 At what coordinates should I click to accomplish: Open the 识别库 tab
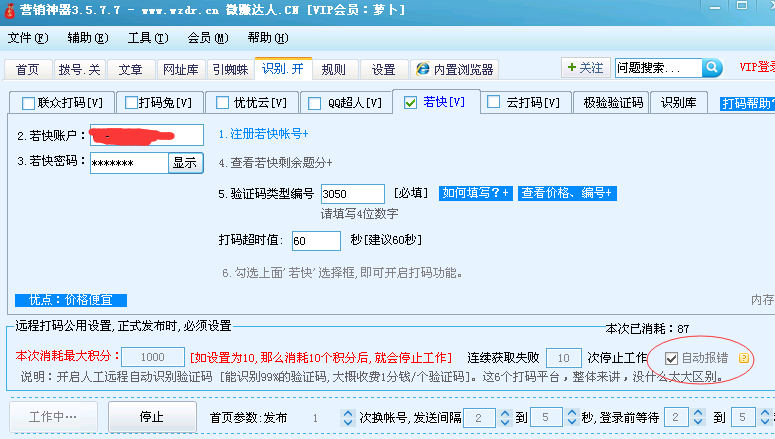[x=679, y=102]
